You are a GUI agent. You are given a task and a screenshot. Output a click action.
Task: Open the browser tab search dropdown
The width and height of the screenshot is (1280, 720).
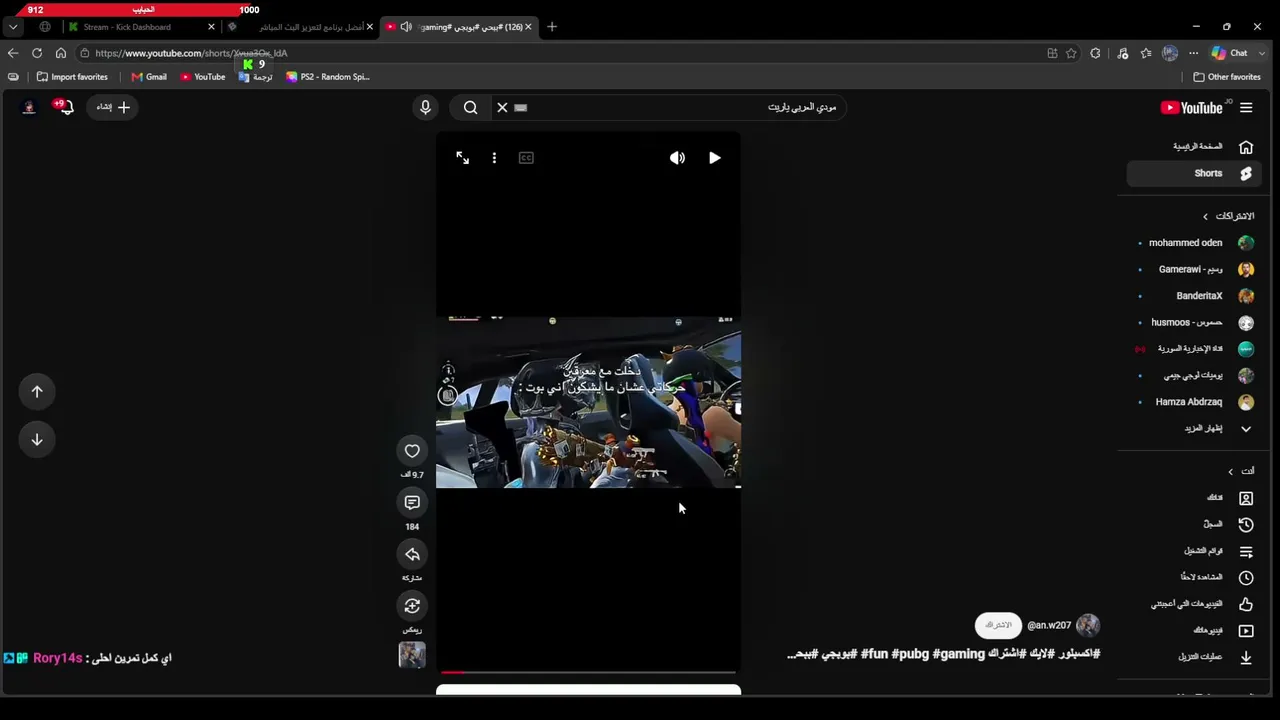click(x=13, y=27)
